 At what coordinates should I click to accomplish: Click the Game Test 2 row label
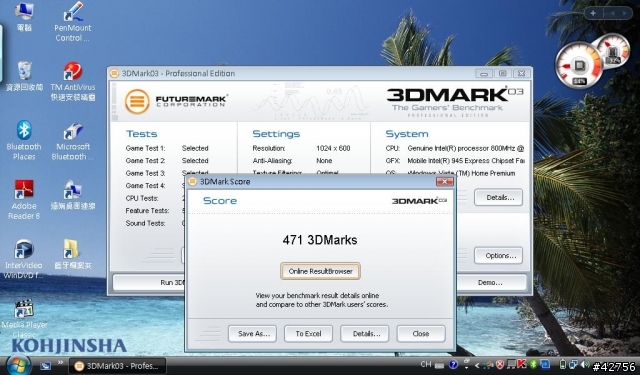[145, 161]
